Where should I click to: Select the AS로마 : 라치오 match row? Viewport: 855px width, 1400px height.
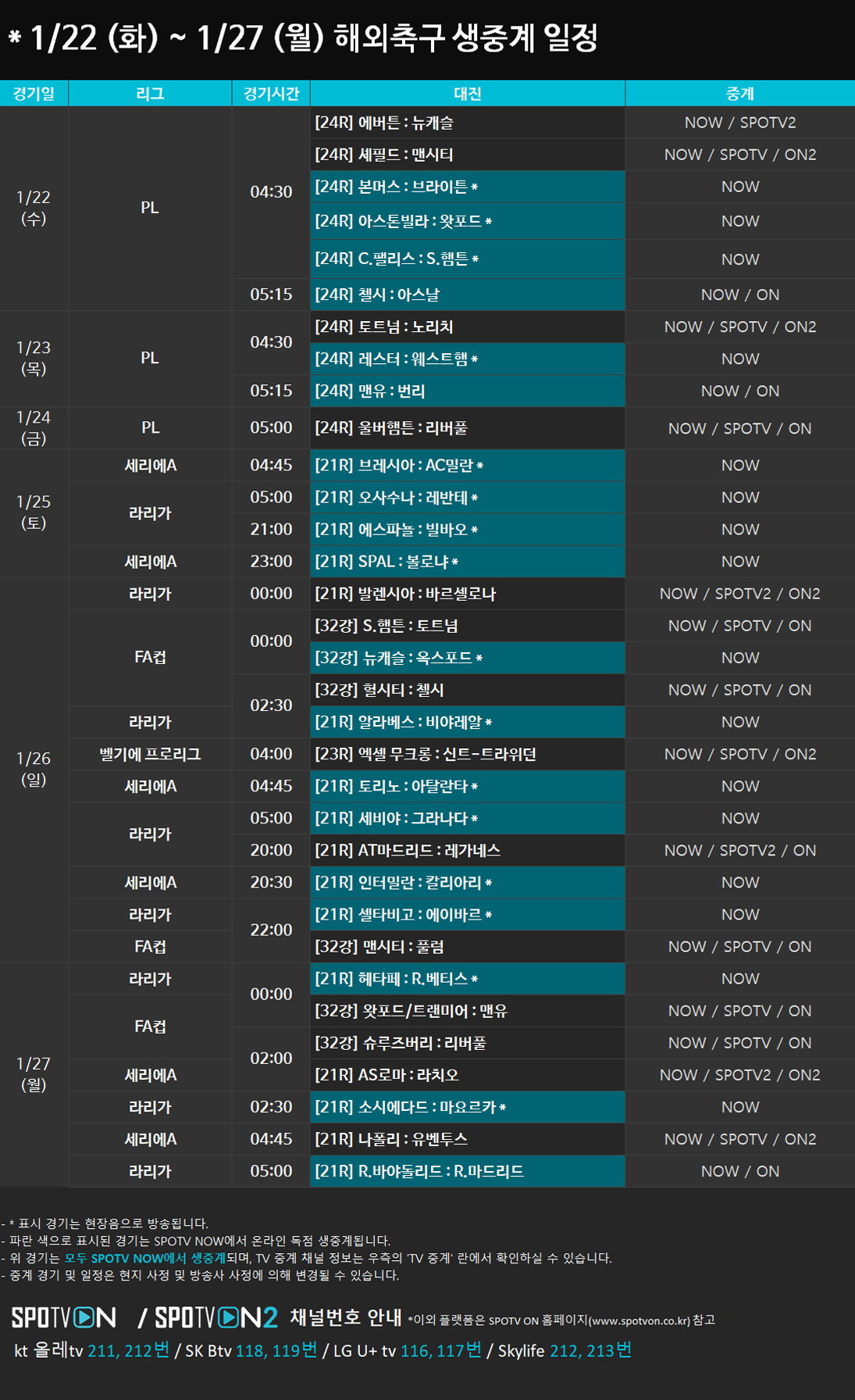coord(467,1075)
